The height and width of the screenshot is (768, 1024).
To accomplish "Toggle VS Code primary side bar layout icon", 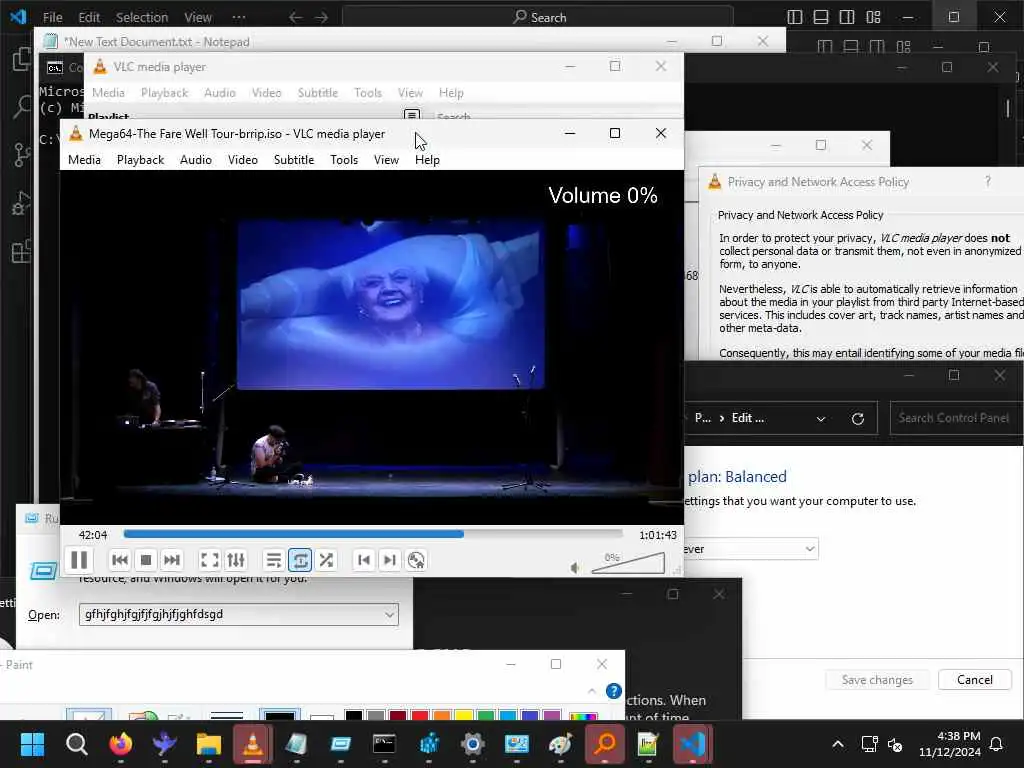I will click(x=795, y=17).
